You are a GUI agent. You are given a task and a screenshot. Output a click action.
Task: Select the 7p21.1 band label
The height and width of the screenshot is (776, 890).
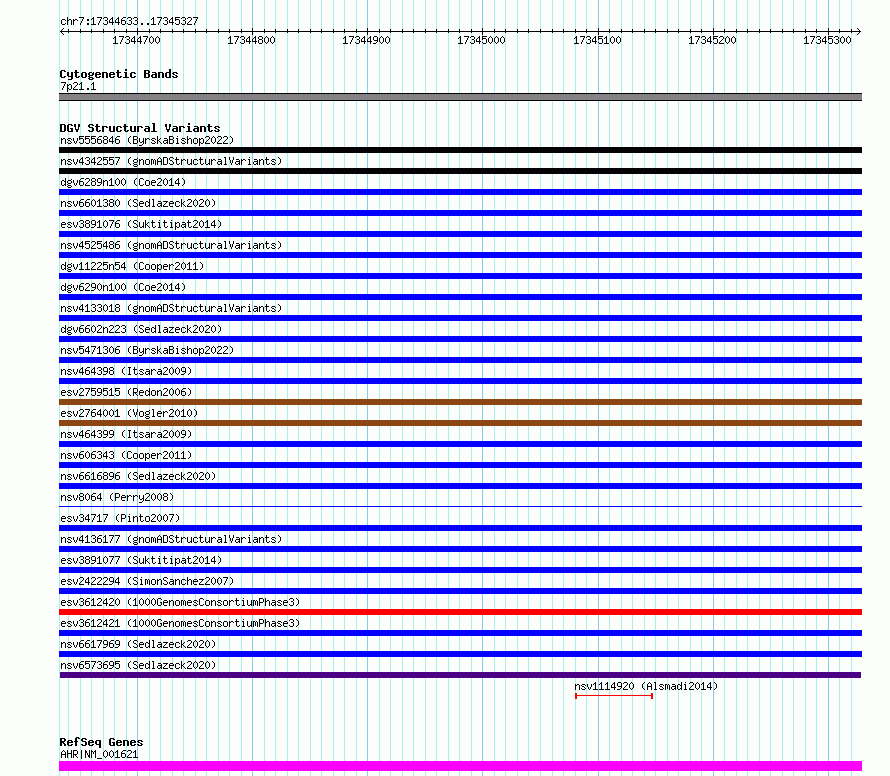pyautogui.click(x=78, y=86)
